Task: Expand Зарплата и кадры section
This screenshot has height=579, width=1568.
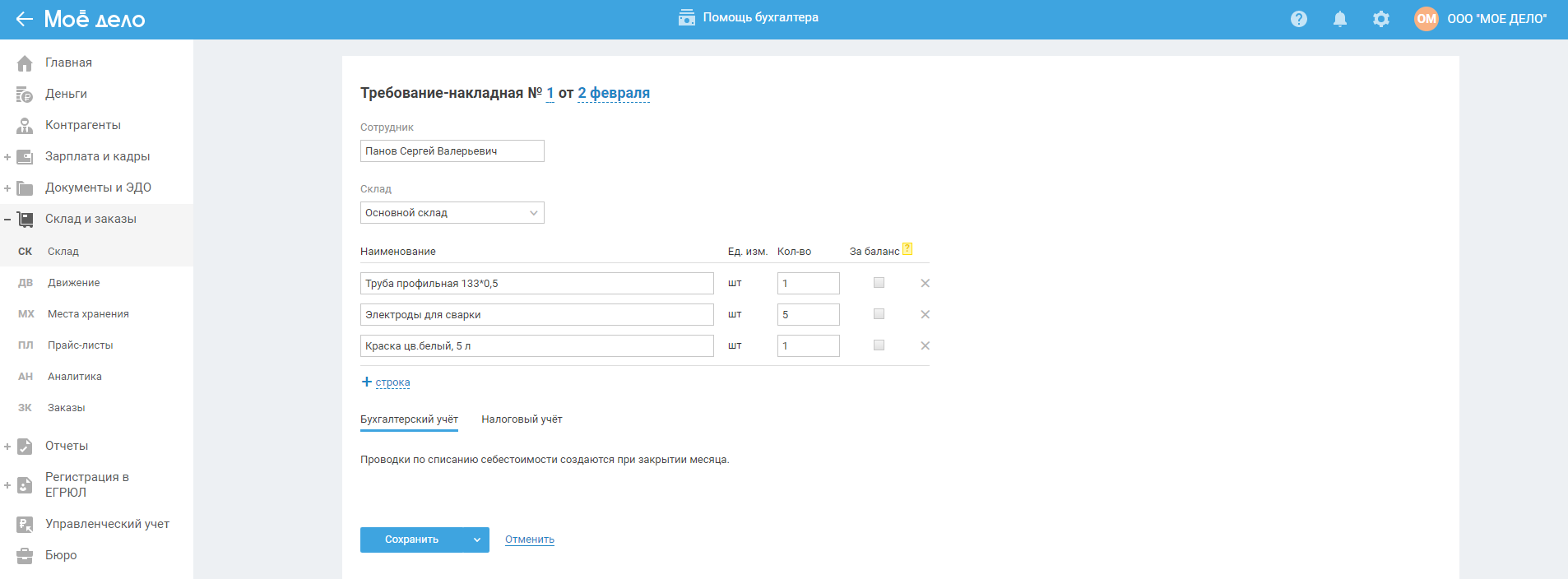Action: pyautogui.click(x=7, y=157)
